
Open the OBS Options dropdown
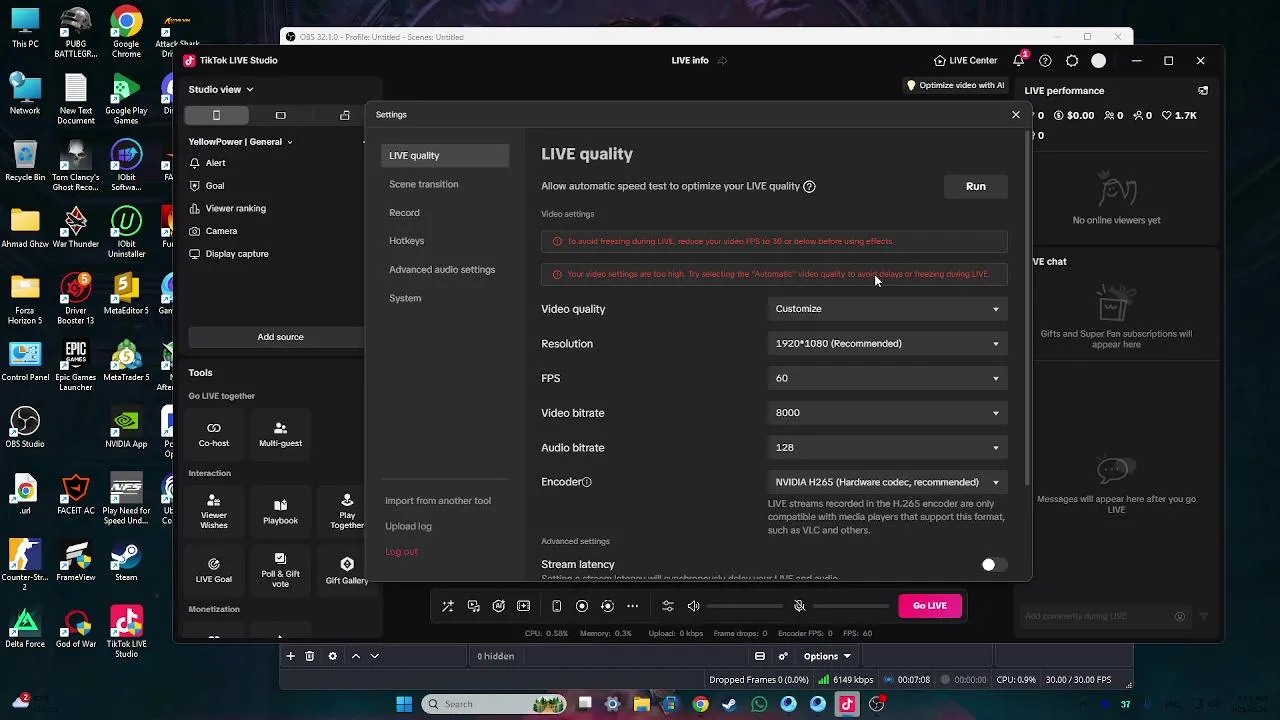pos(827,656)
